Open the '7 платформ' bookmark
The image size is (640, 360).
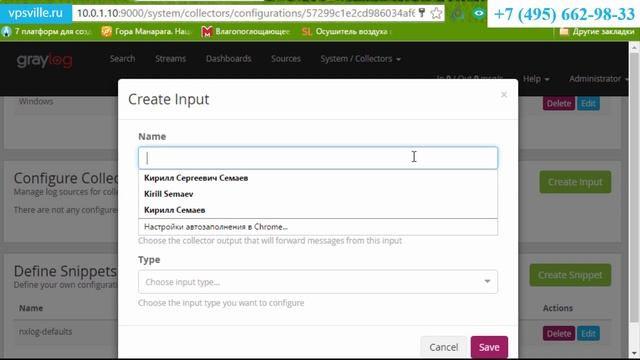[x=46, y=31]
